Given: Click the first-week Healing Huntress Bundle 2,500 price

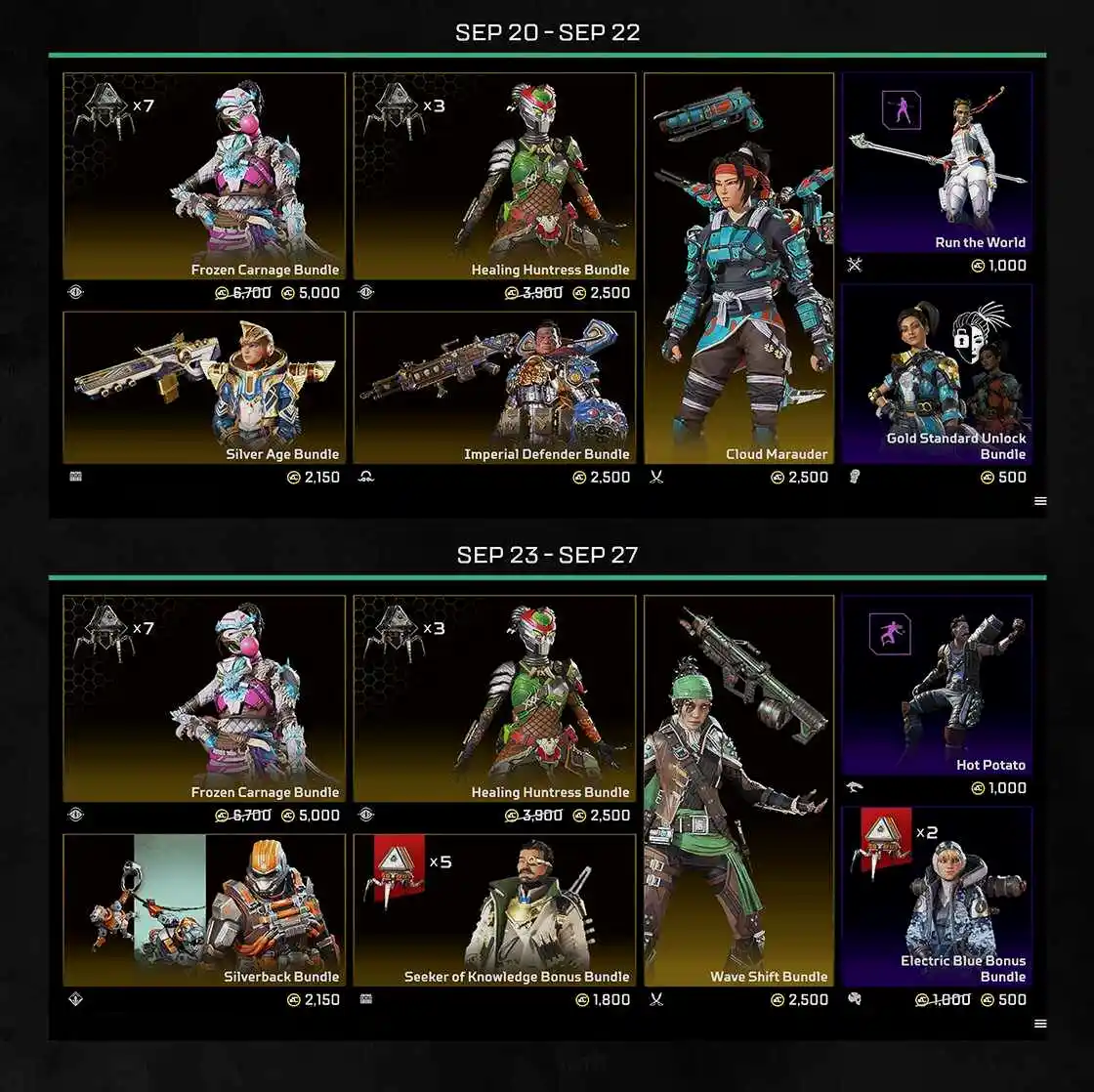Looking at the screenshot, I should [x=602, y=293].
